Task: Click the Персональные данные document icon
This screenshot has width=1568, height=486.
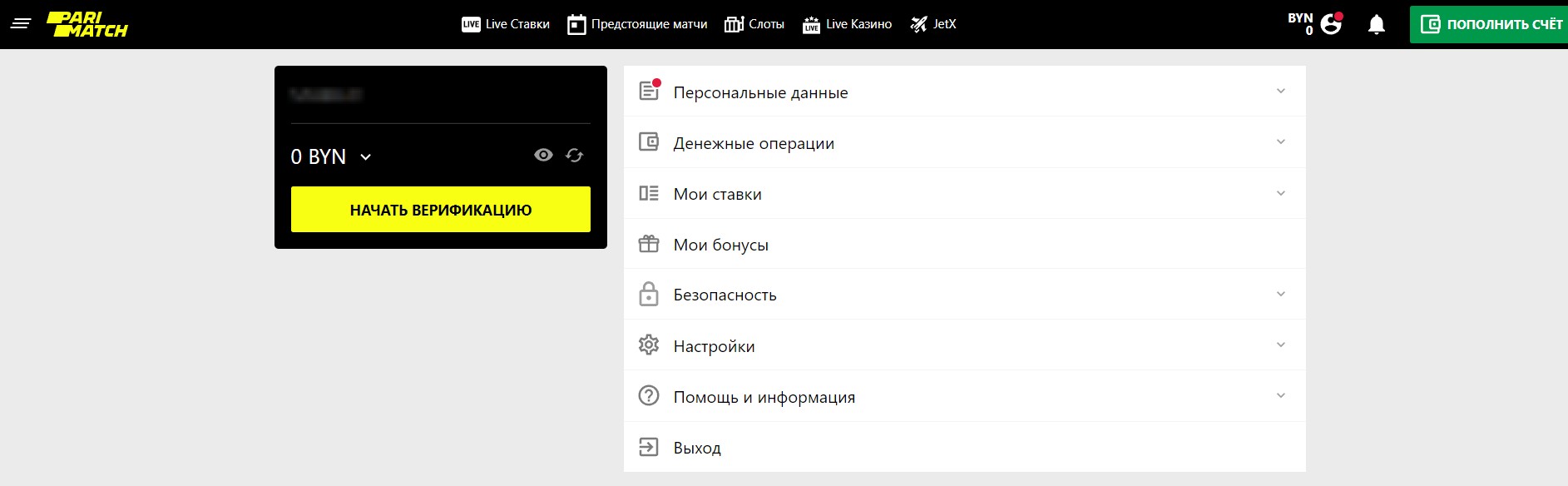Action: [x=649, y=91]
